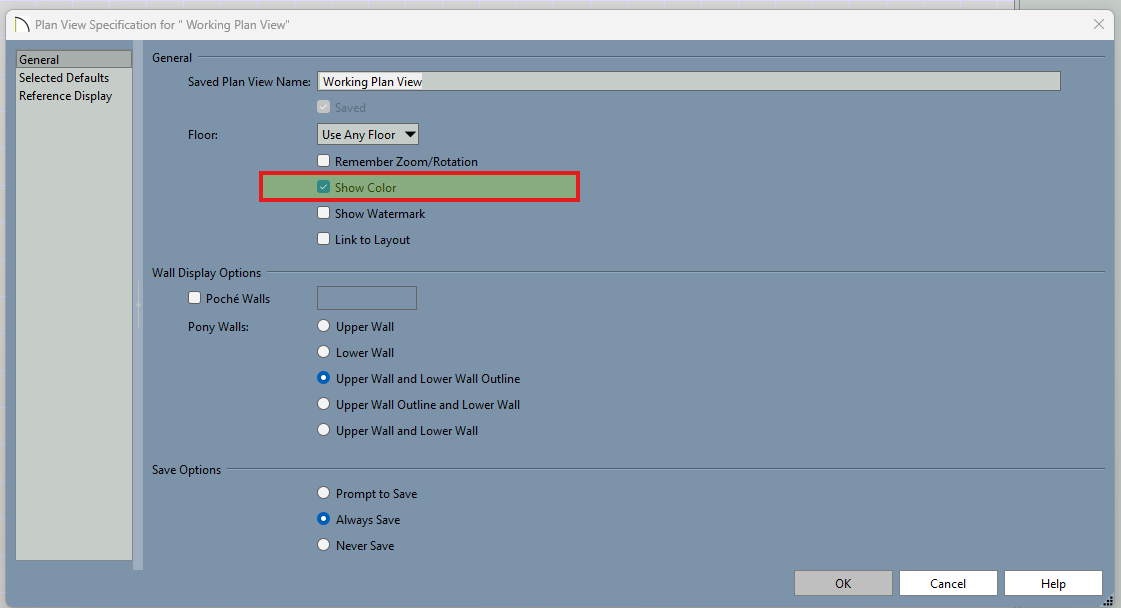
Task: Click the Chief Architect icon in title bar
Action: click(x=21, y=24)
